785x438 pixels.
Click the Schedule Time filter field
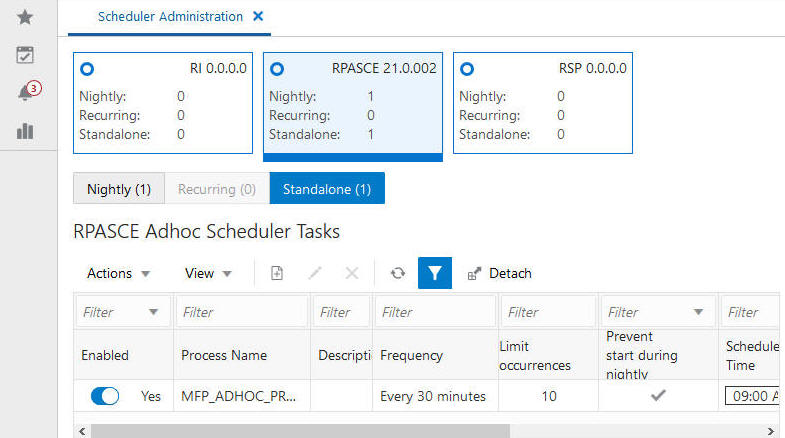[750, 312]
